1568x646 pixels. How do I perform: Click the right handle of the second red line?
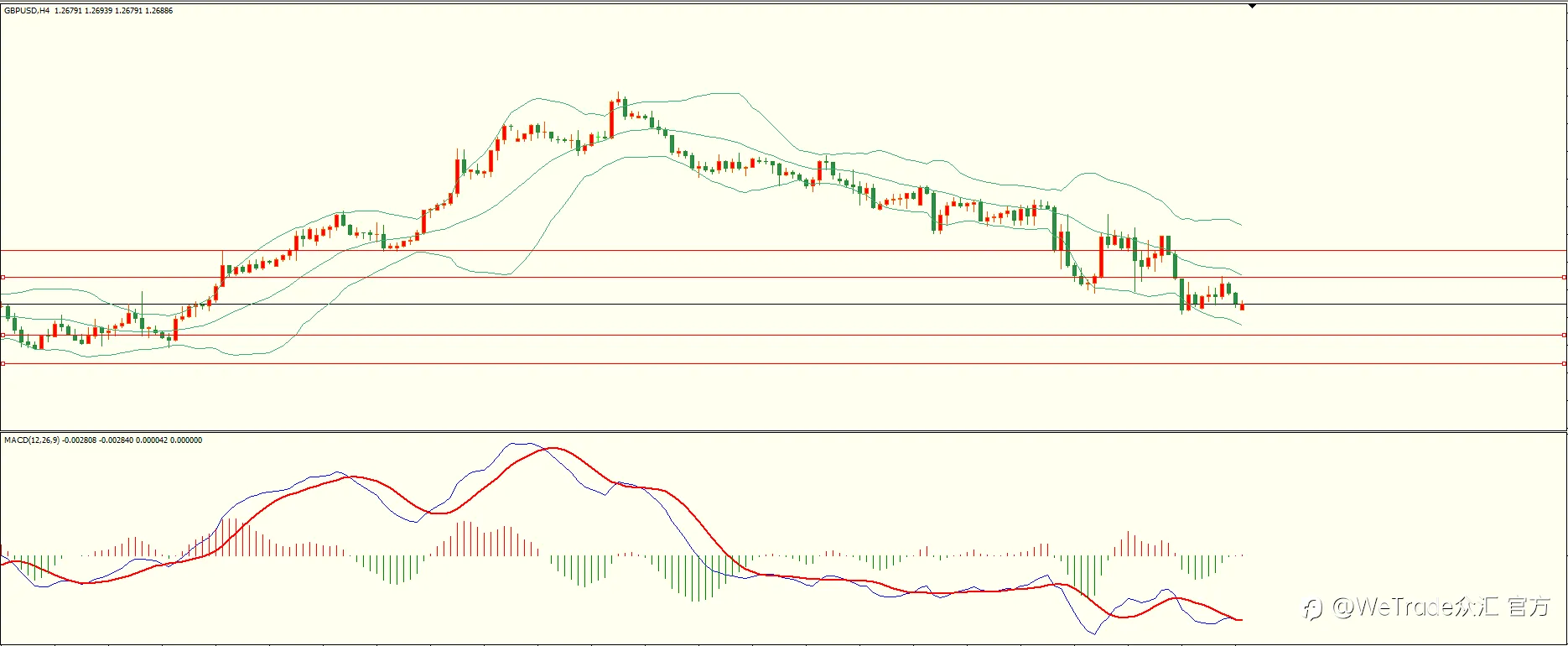tap(1565, 277)
